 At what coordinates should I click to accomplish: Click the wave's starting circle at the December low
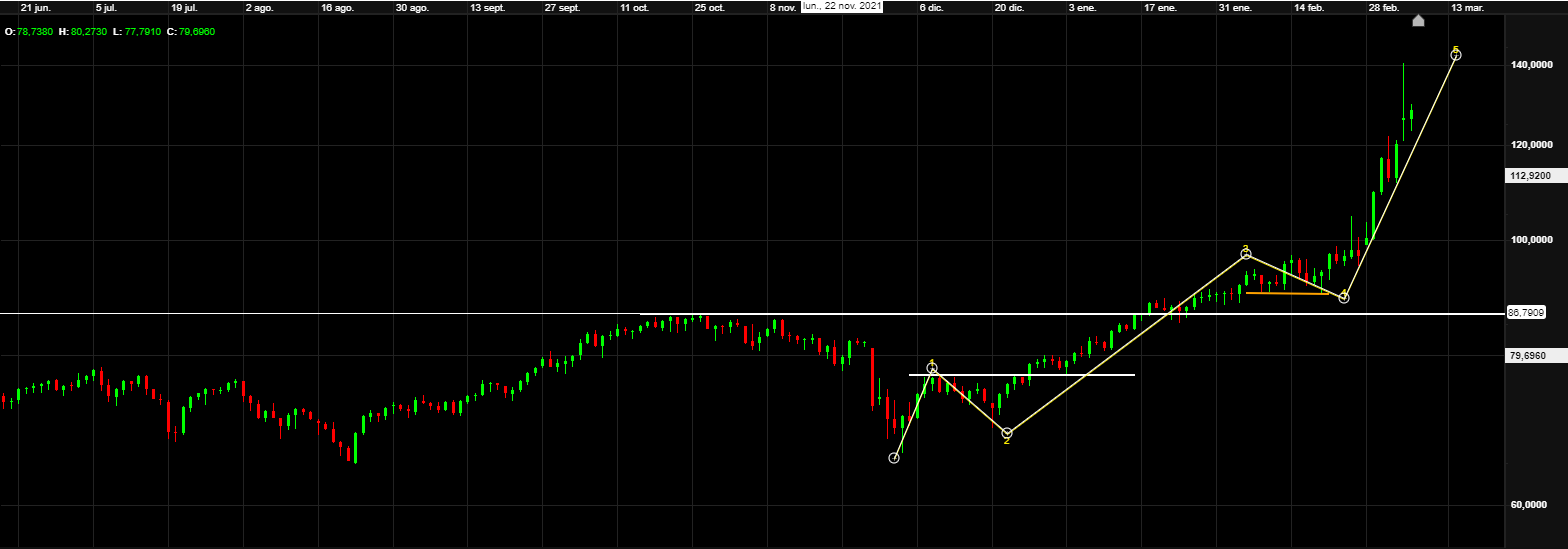pos(894,458)
